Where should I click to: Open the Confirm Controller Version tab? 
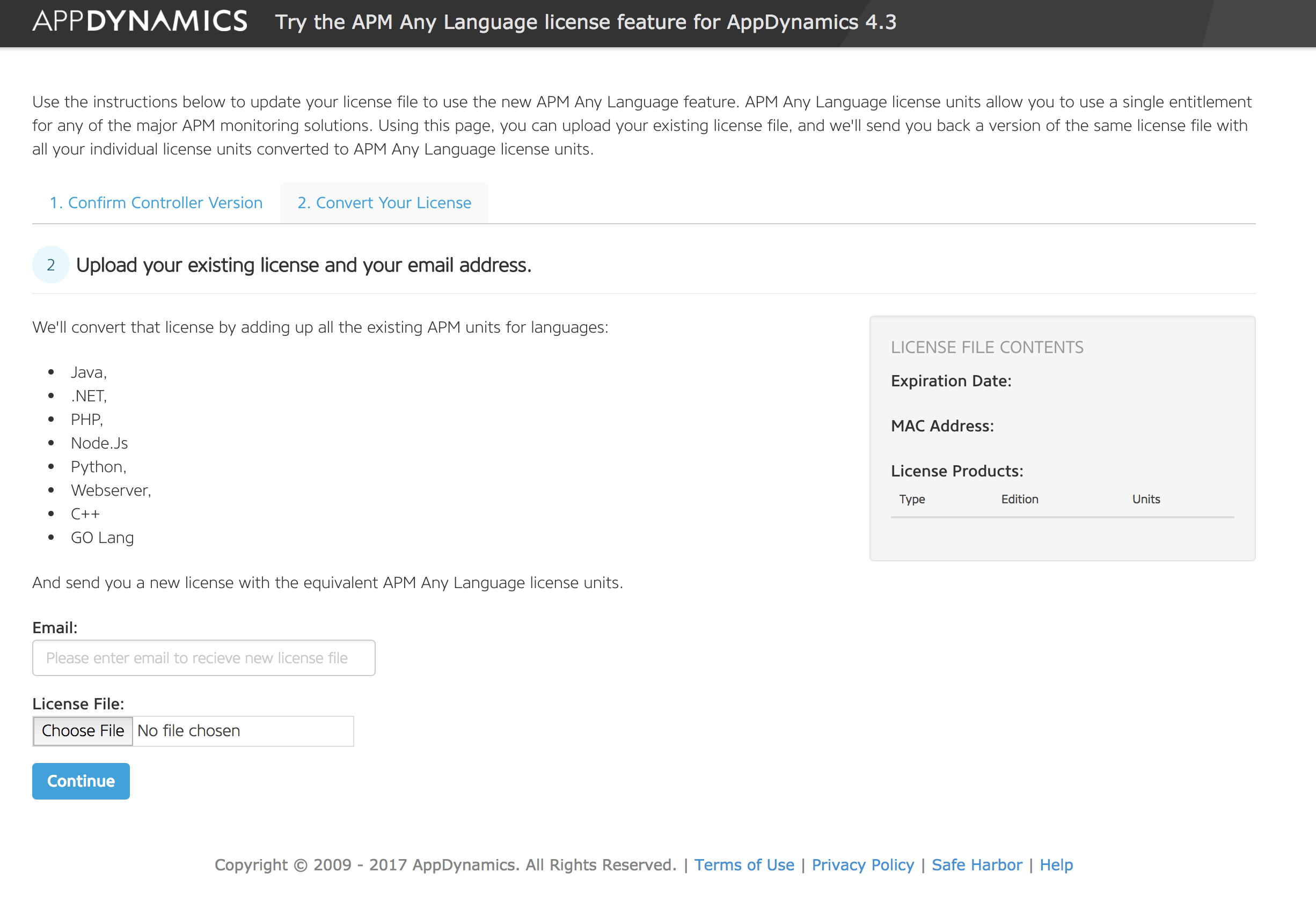tap(156, 203)
